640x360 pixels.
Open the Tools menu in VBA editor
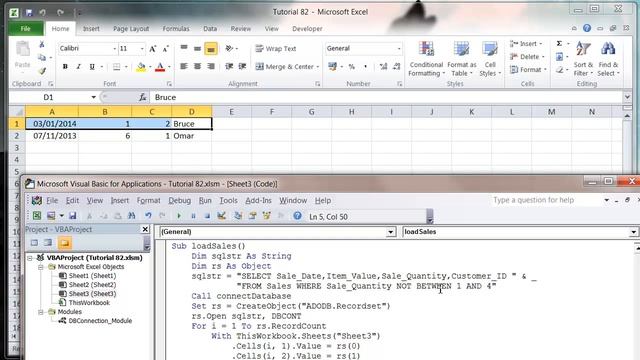(x=228, y=200)
